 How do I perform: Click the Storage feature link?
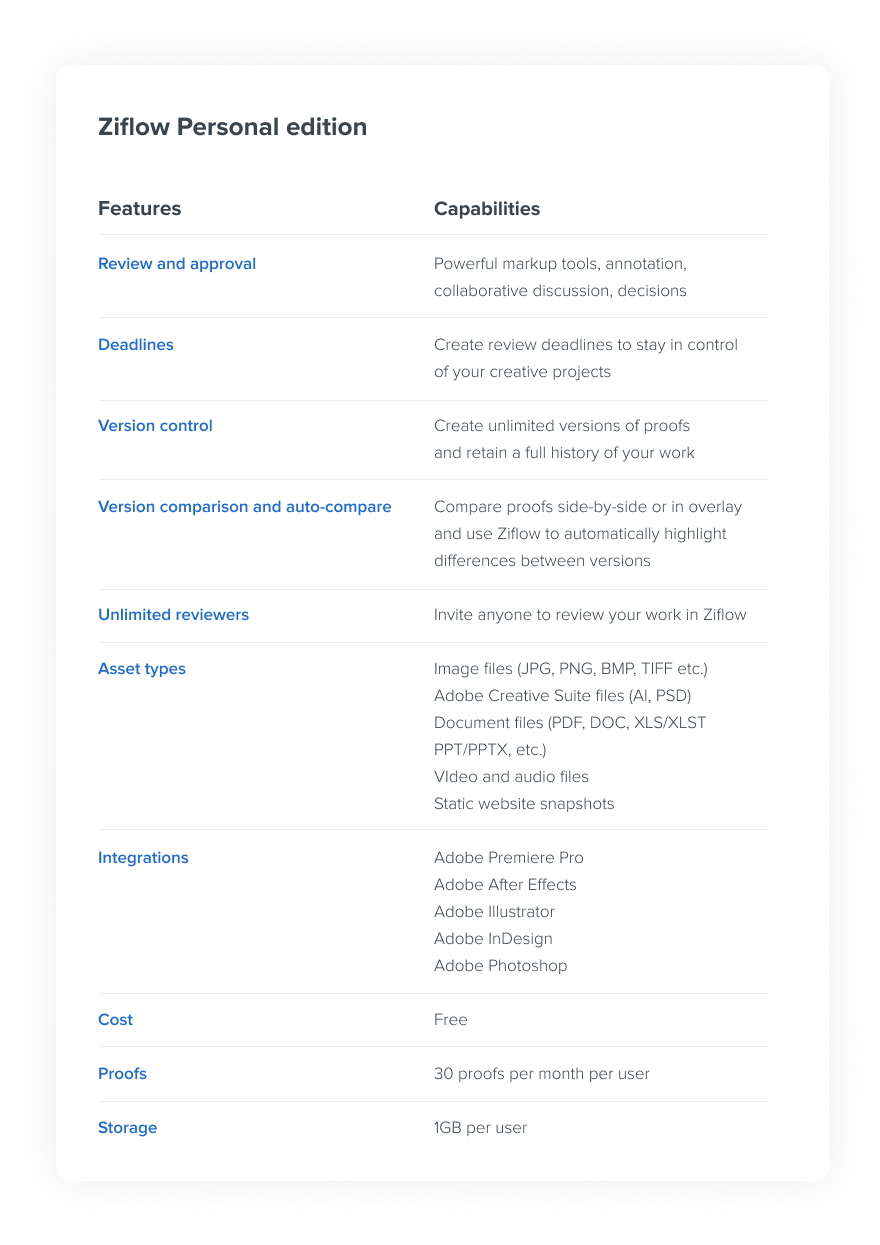pyautogui.click(x=127, y=1128)
